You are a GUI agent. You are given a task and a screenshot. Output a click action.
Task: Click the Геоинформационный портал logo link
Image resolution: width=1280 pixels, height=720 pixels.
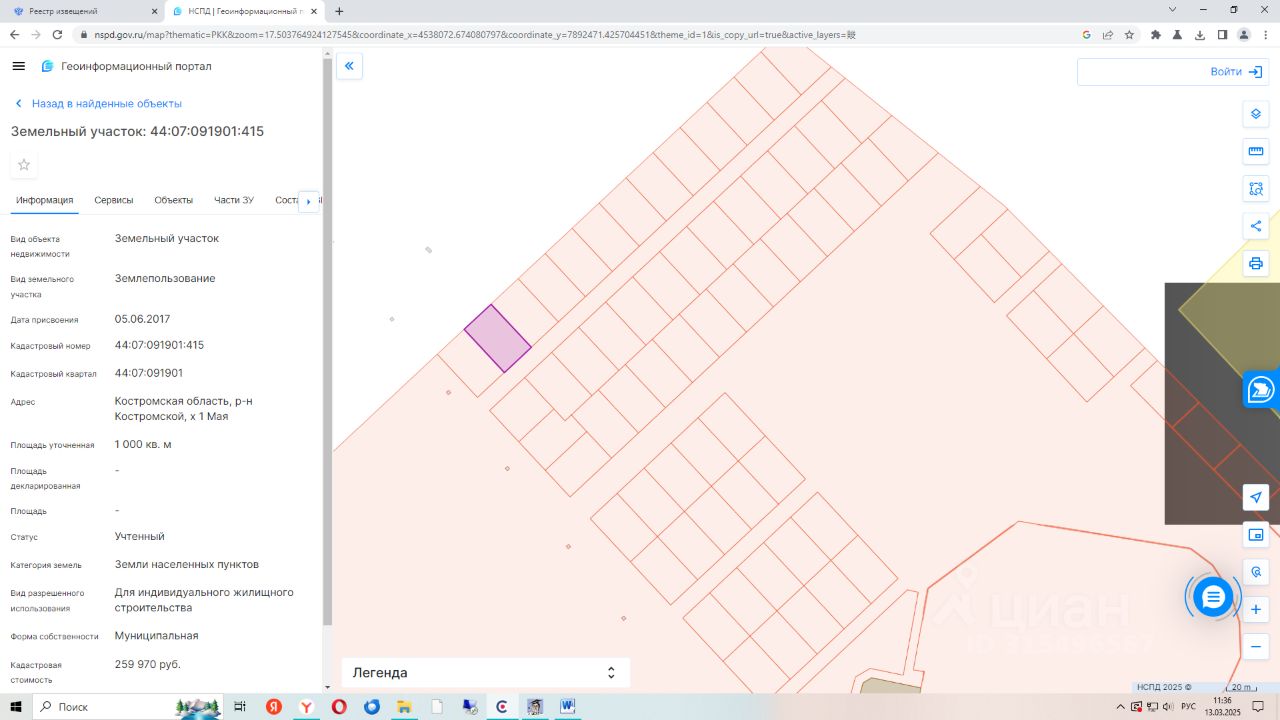(x=126, y=66)
